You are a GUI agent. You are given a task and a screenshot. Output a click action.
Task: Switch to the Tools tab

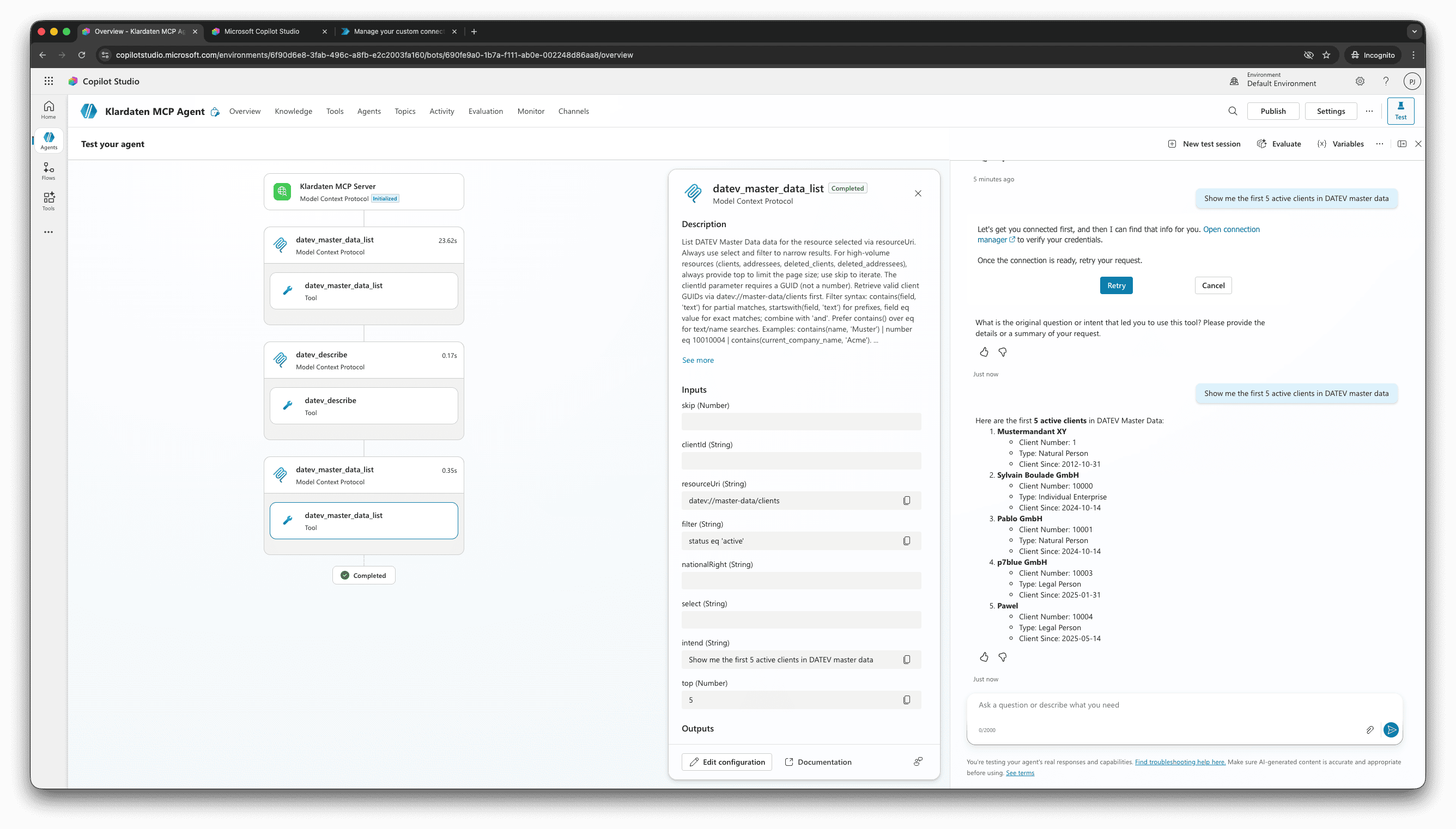point(335,111)
